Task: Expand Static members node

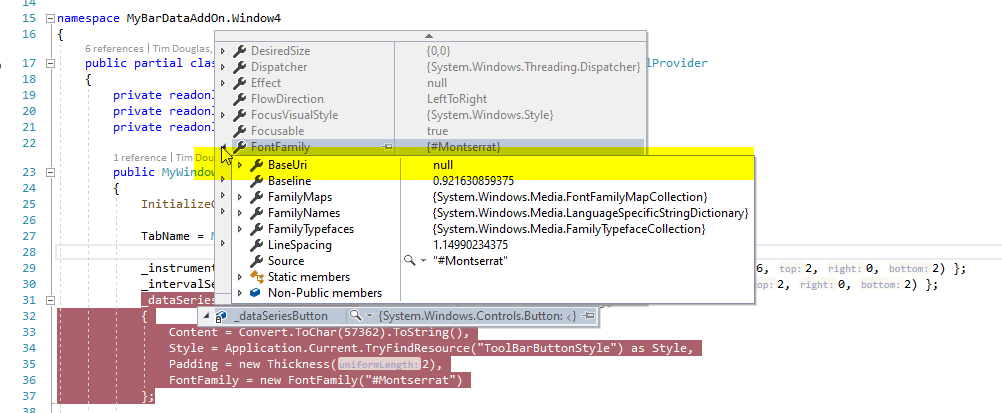Action: 240,277
